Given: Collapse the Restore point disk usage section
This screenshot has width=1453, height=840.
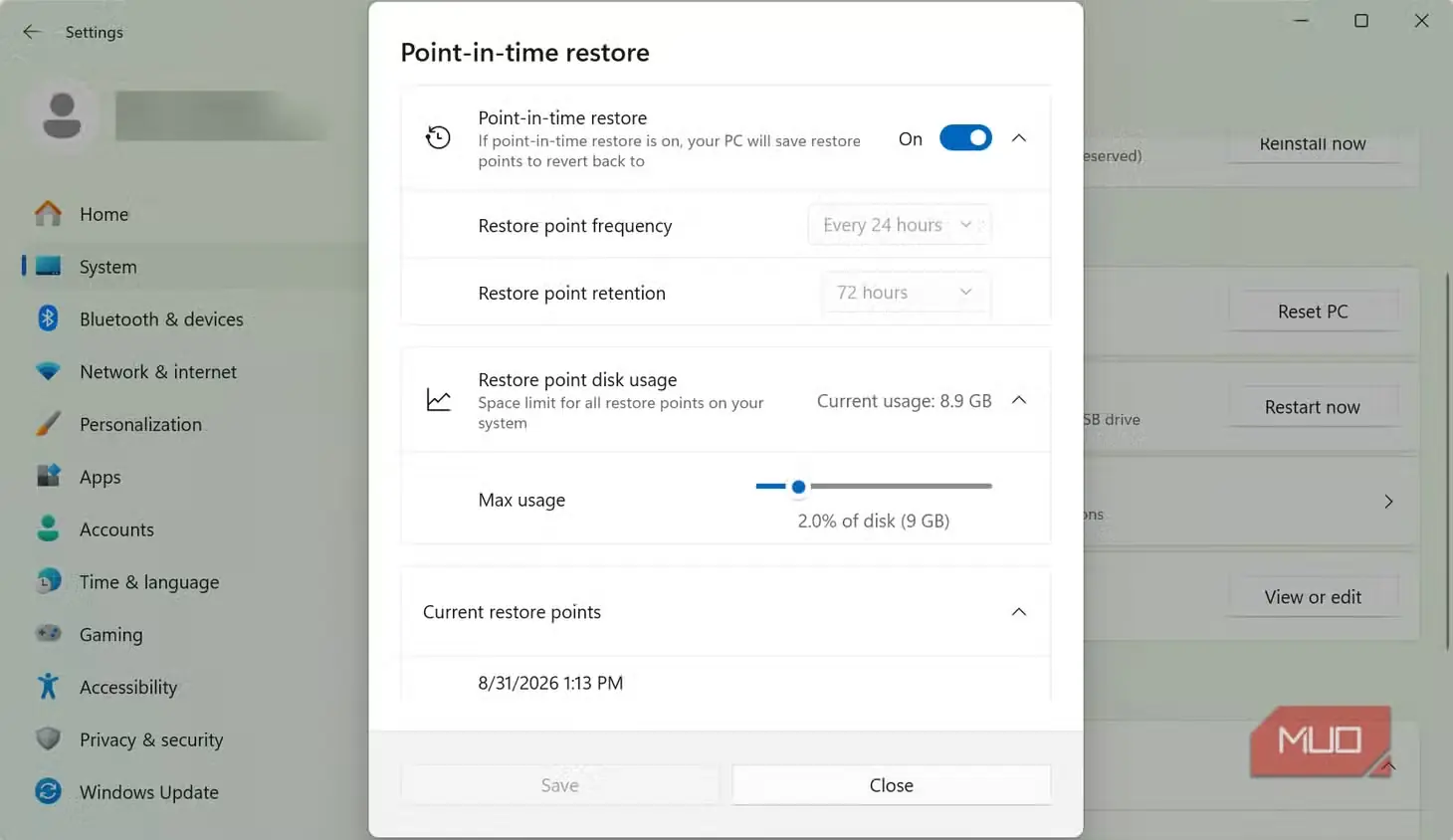Looking at the screenshot, I should [1019, 400].
